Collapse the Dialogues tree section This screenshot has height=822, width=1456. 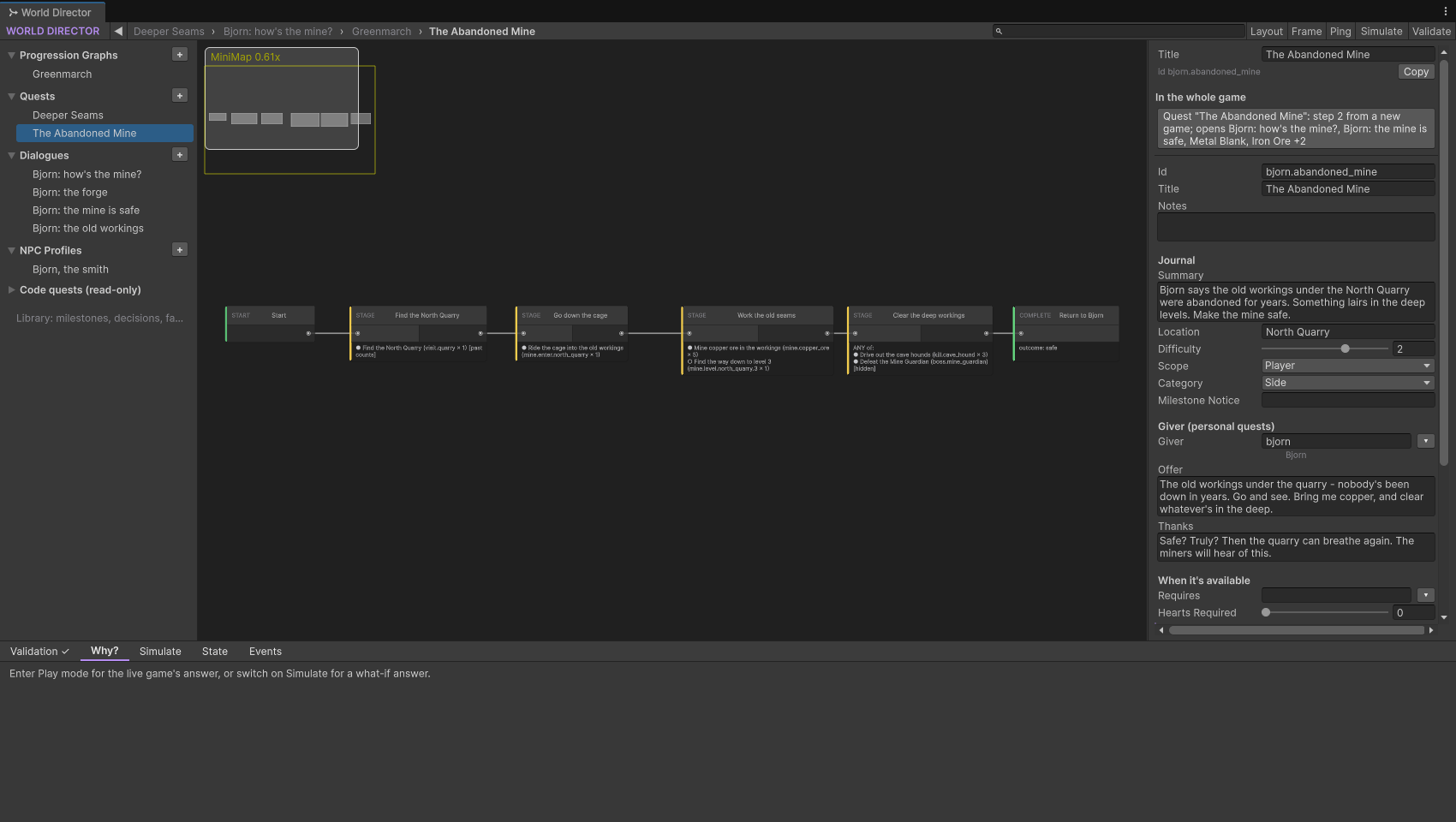coord(12,156)
